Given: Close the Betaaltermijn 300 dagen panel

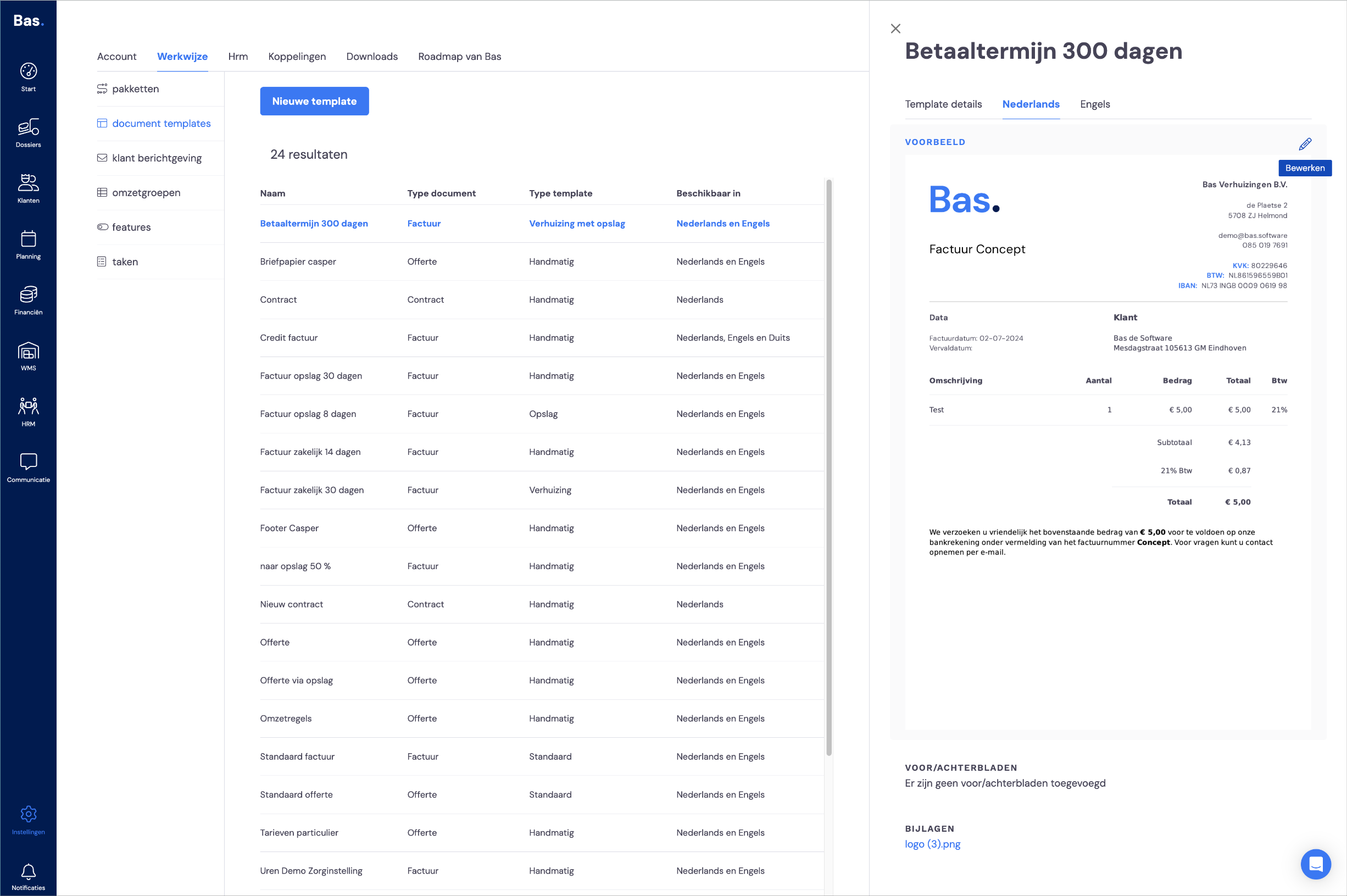Looking at the screenshot, I should [x=895, y=29].
